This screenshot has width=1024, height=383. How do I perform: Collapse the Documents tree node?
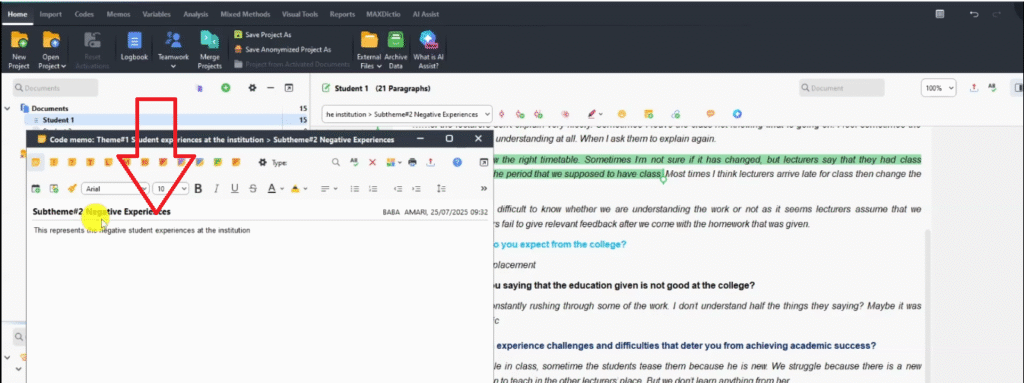pyautogui.click(x=7, y=108)
